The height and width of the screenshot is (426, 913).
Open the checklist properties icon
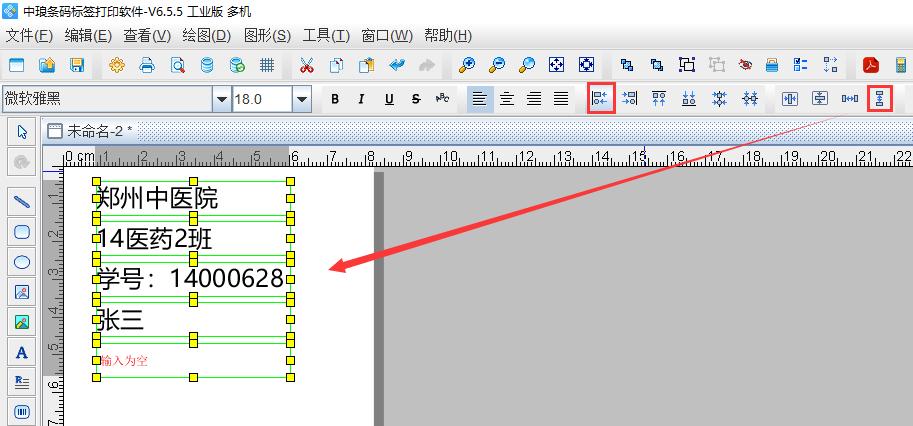click(801, 65)
